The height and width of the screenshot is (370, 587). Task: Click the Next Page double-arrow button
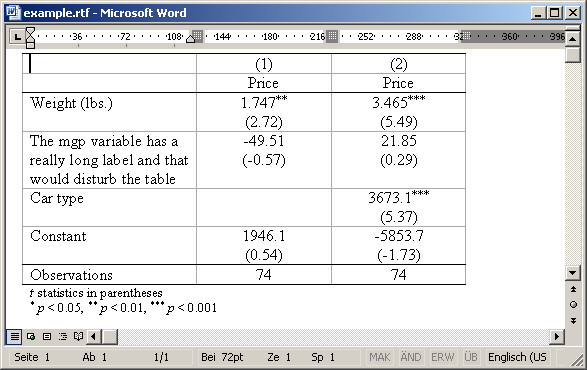click(x=573, y=321)
